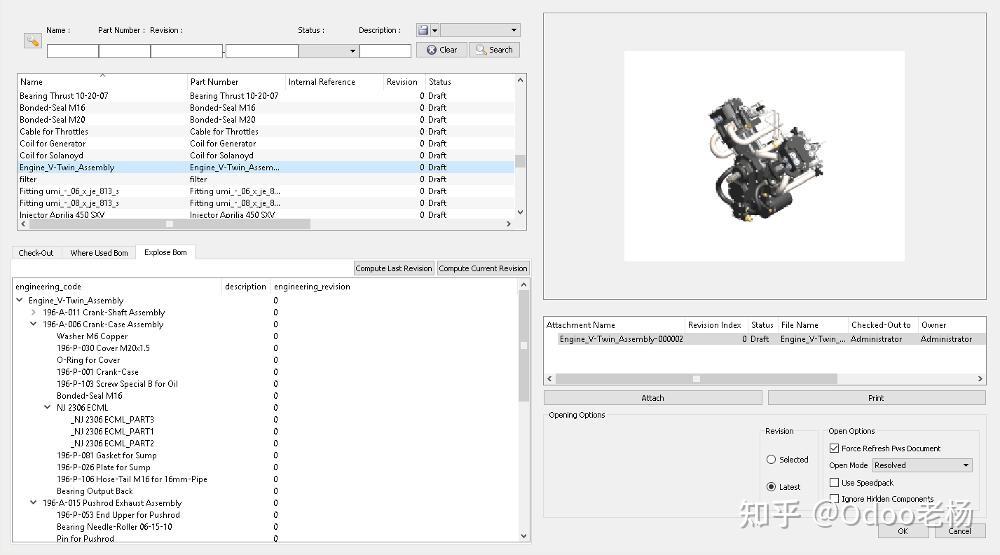
Task: Switch to Explose Bom tab
Action: [x=166, y=252]
